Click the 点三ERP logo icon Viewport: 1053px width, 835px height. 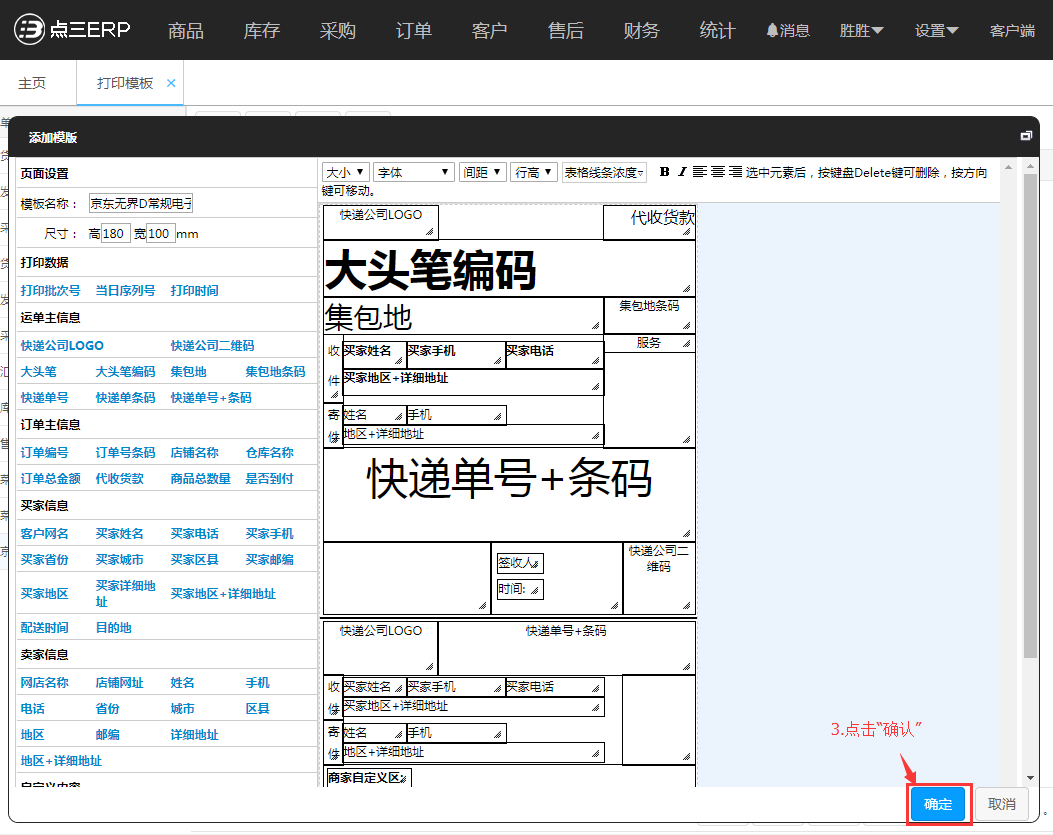click(30, 30)
